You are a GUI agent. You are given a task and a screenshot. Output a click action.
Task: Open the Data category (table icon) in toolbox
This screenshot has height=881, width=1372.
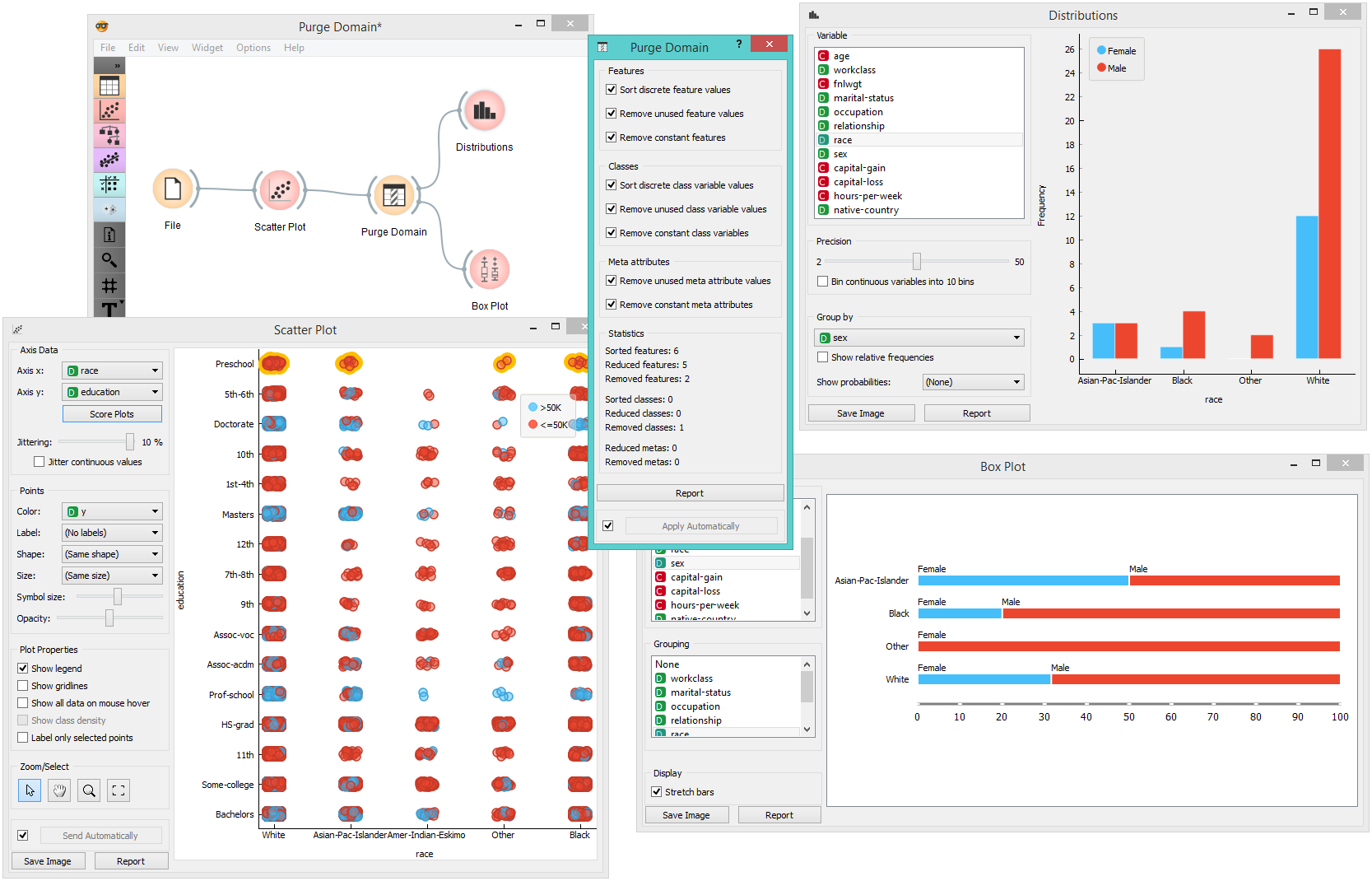[109, 86]
